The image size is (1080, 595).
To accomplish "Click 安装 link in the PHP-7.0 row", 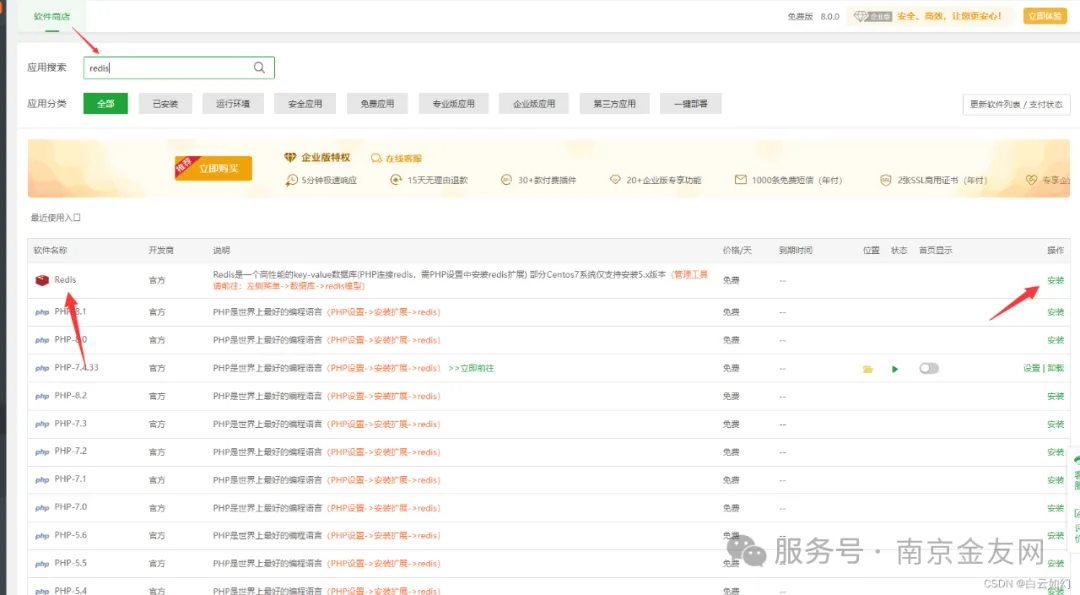I will [1055, 508].
